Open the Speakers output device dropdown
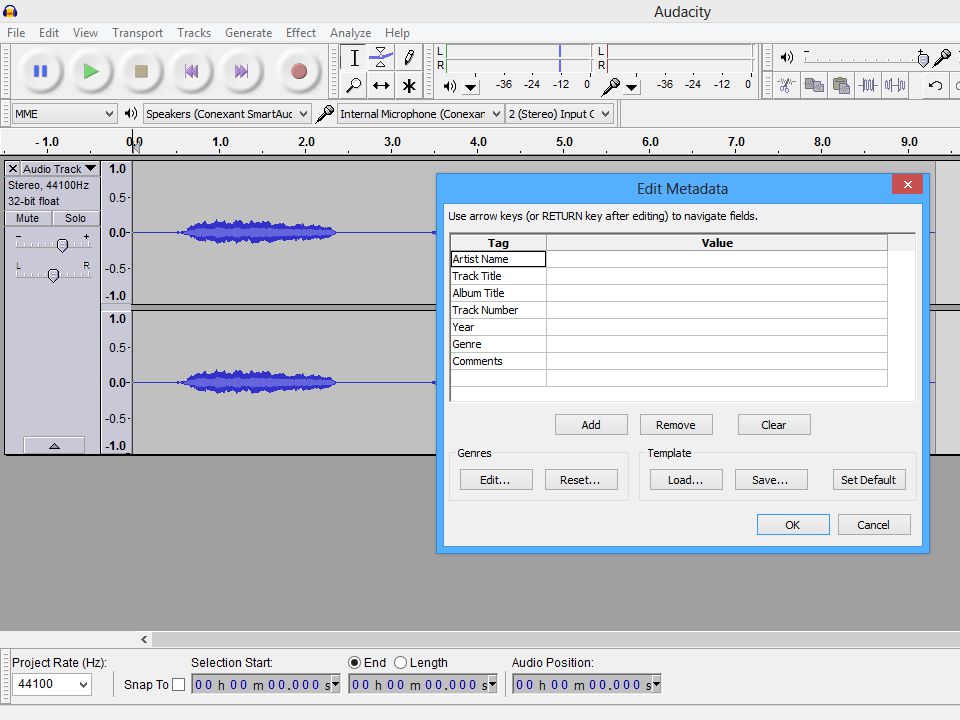960x720 pixels. (x=227, y=114)
